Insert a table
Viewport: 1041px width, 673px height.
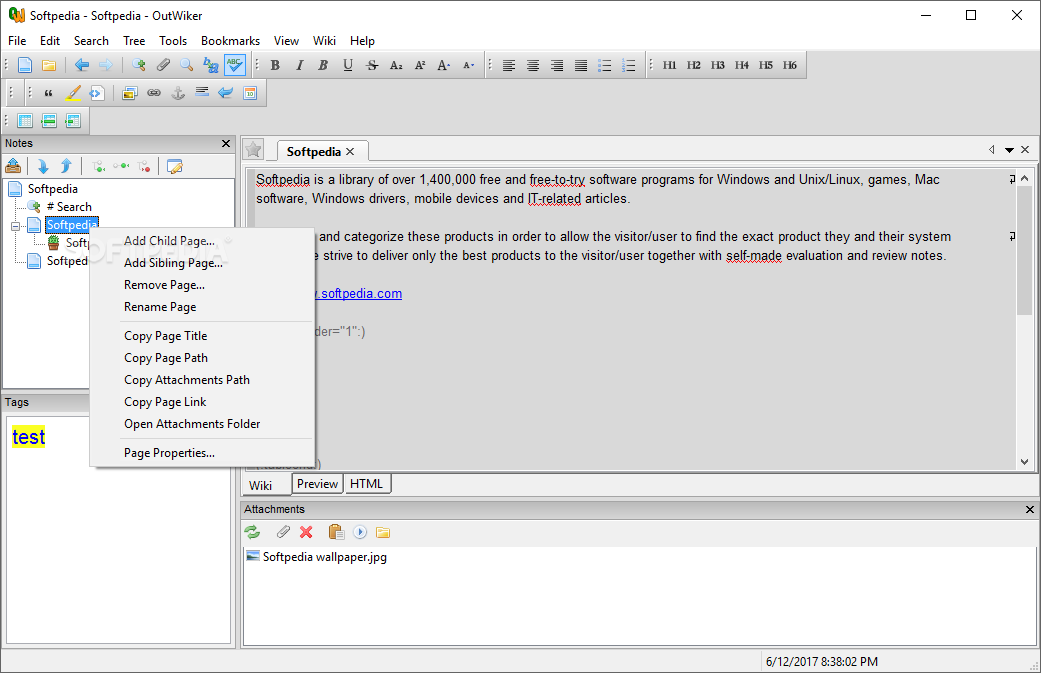click(25, 121)
